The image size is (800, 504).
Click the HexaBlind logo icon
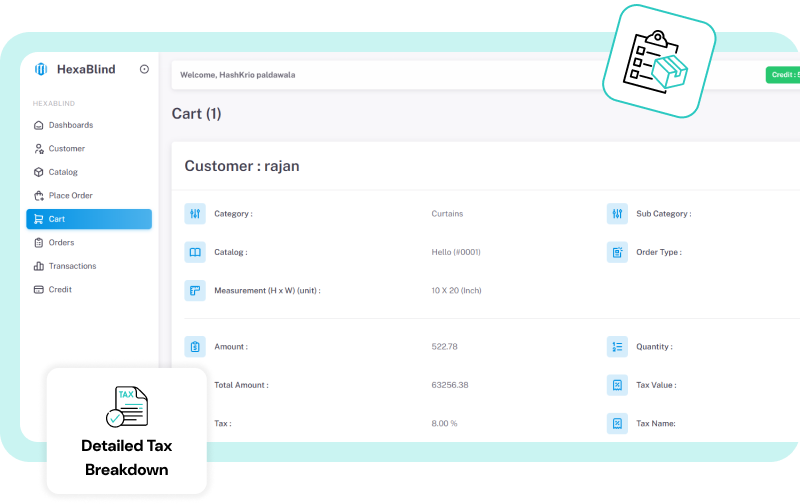41,69
